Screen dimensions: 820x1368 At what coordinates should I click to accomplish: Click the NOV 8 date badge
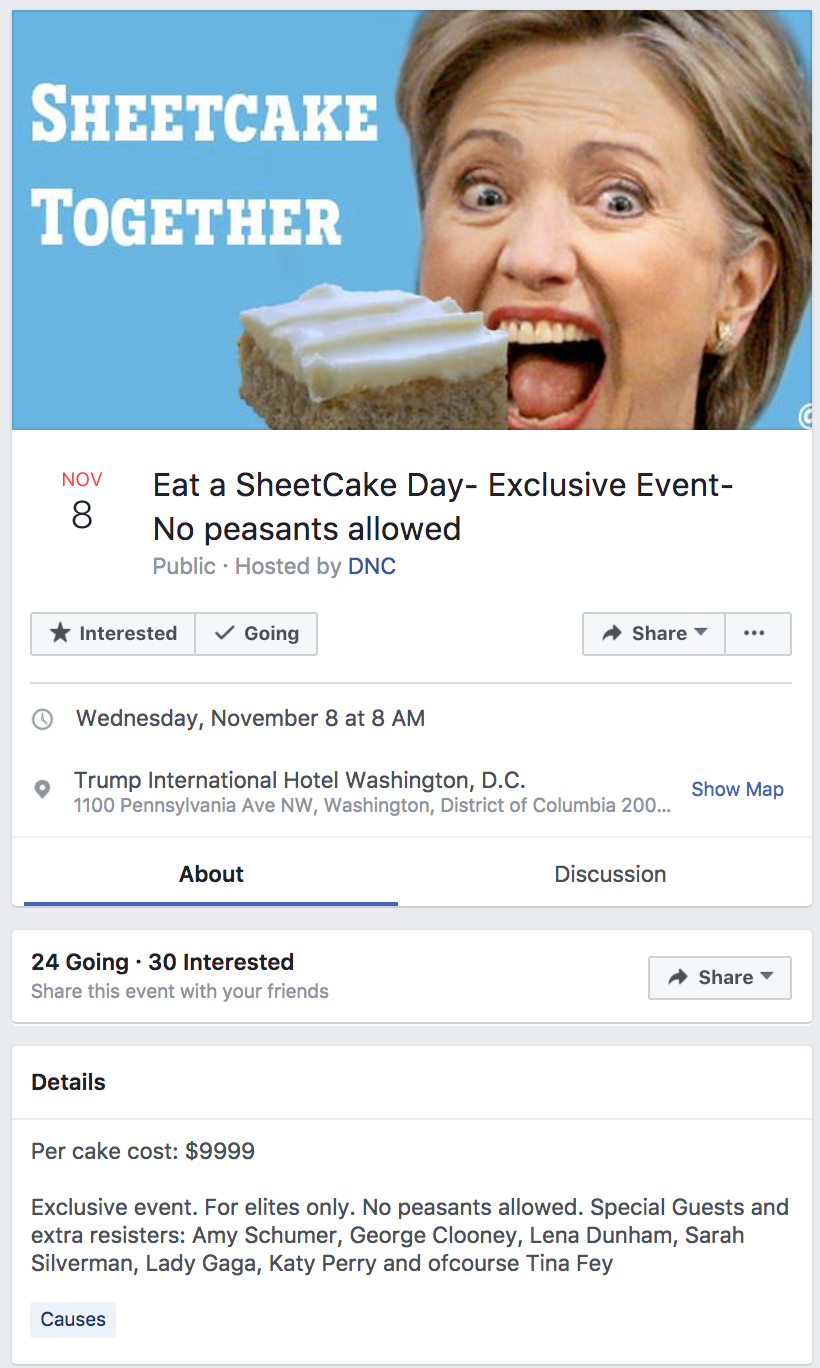click(x=82, y=501)
